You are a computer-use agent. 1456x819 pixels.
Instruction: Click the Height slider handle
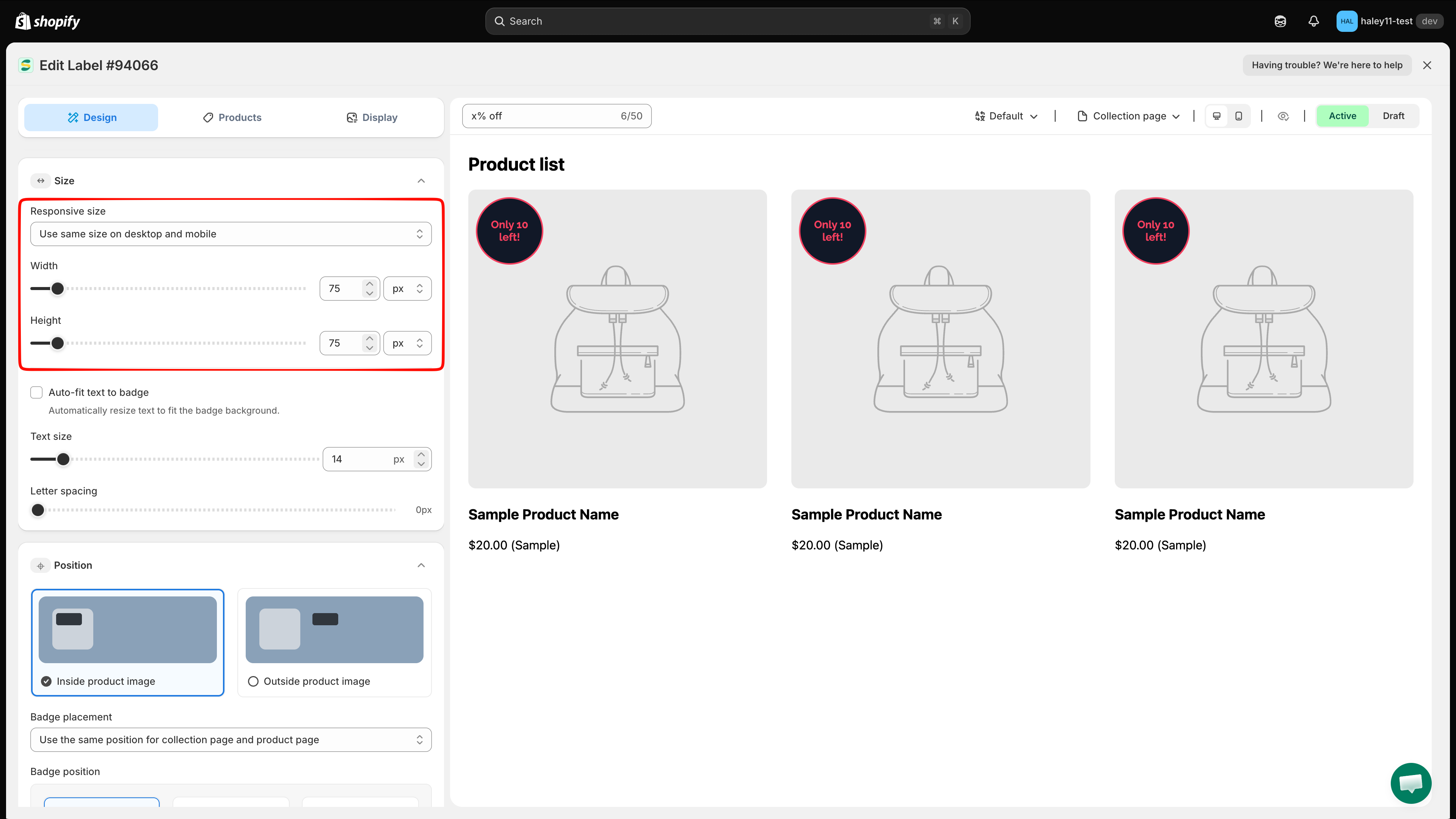(x=58, y=343)
